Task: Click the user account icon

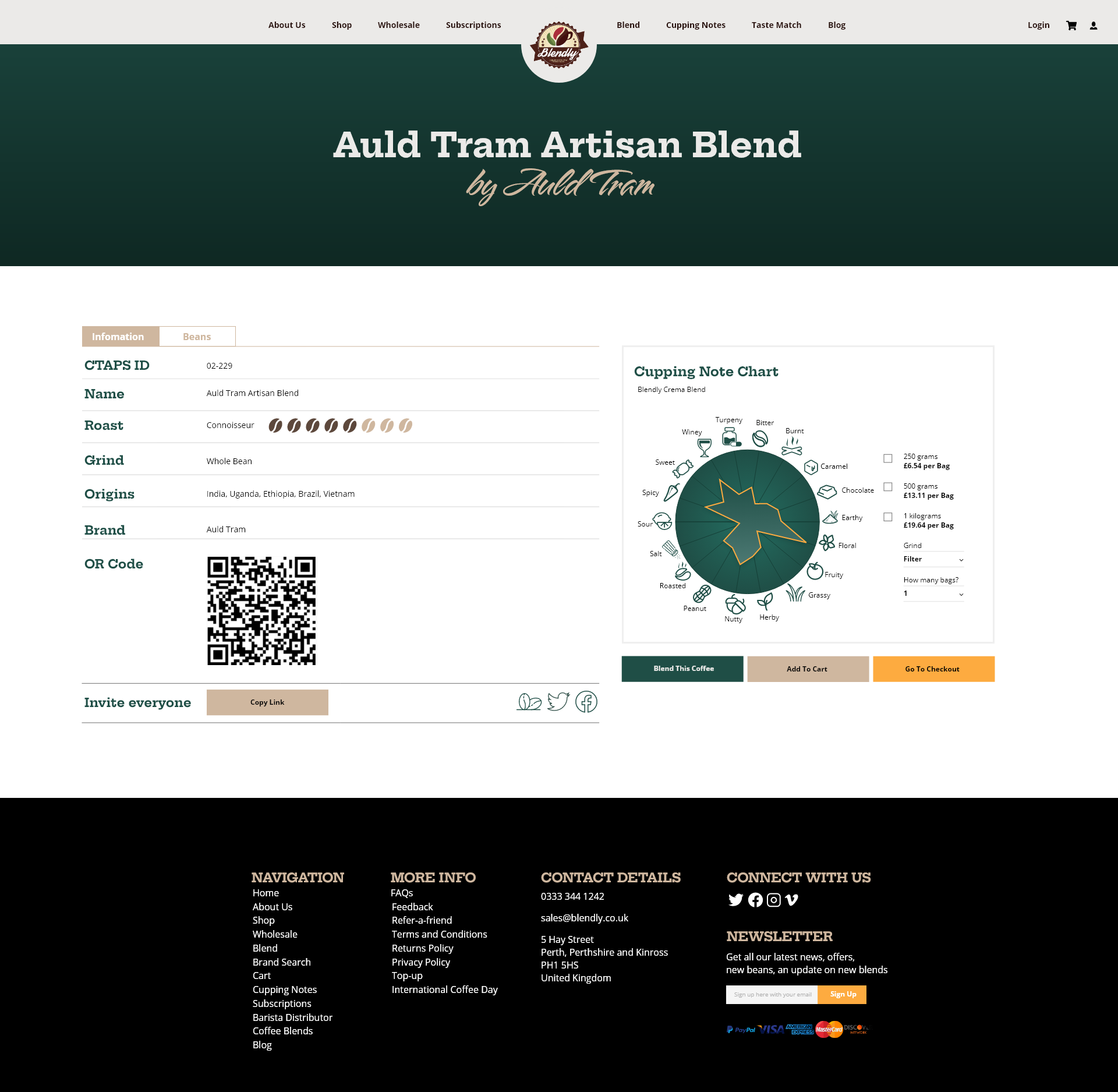Action: (1094, 26)
